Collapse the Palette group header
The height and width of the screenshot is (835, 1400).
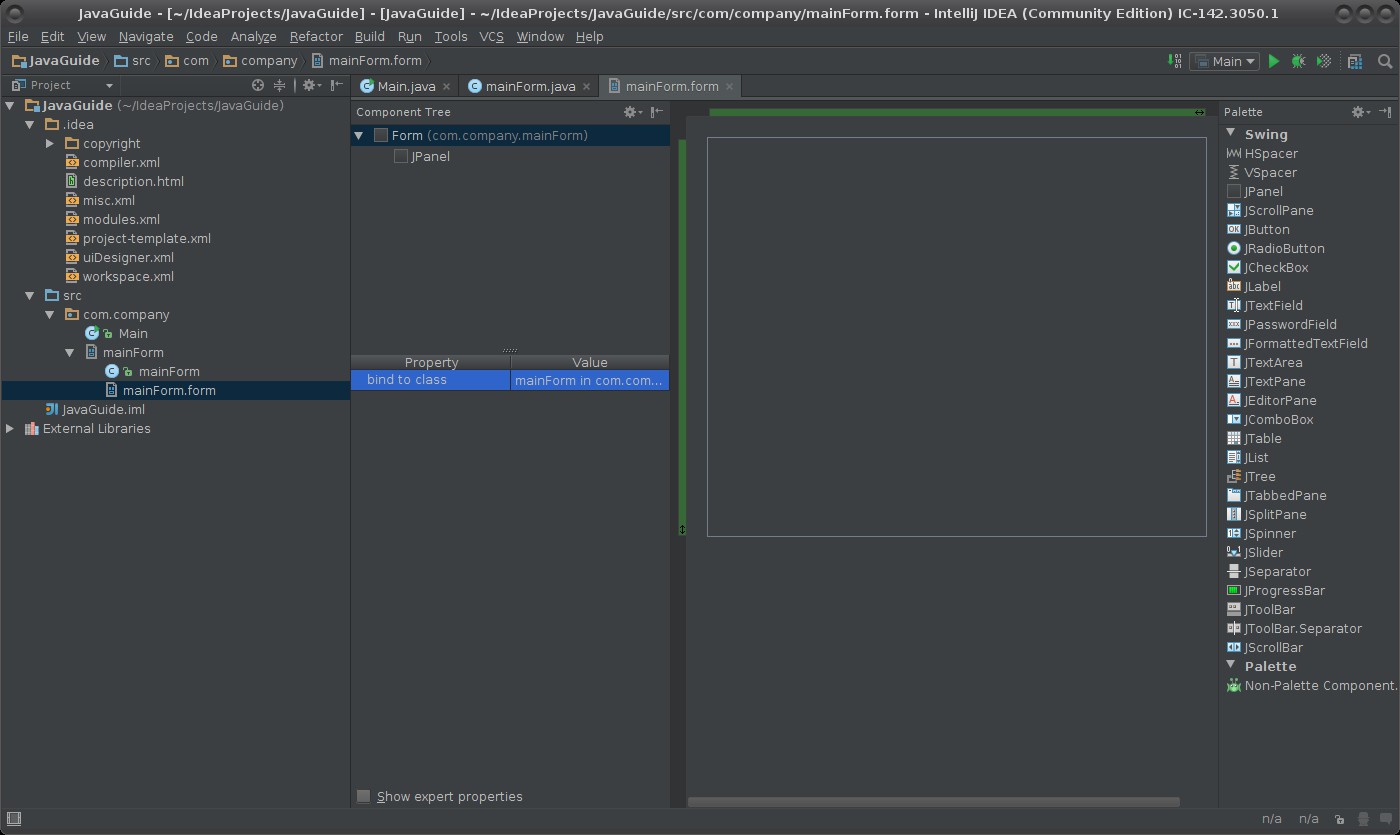click(x=1231, y=665)
